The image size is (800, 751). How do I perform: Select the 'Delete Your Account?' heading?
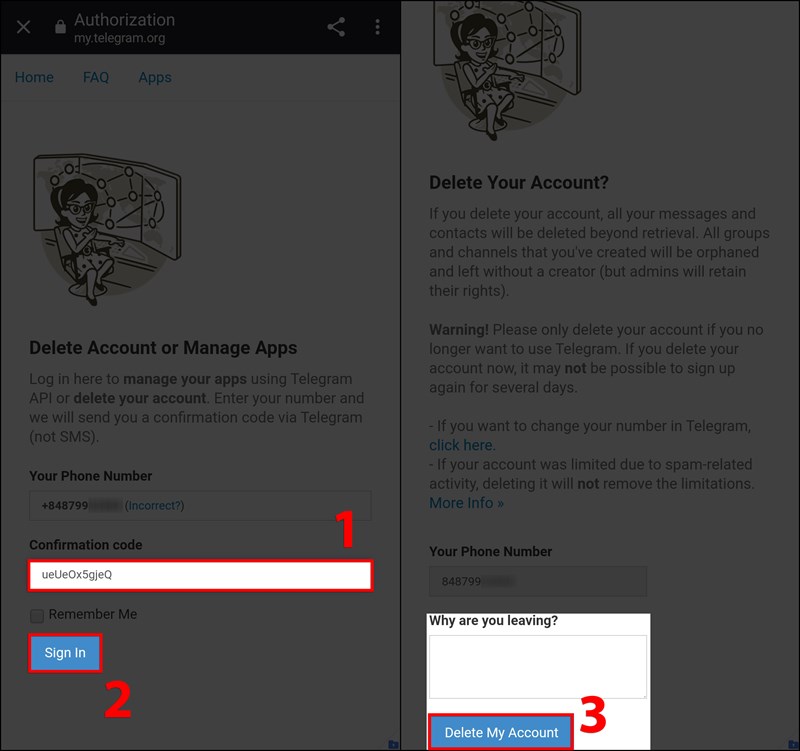tap(519, 182)
